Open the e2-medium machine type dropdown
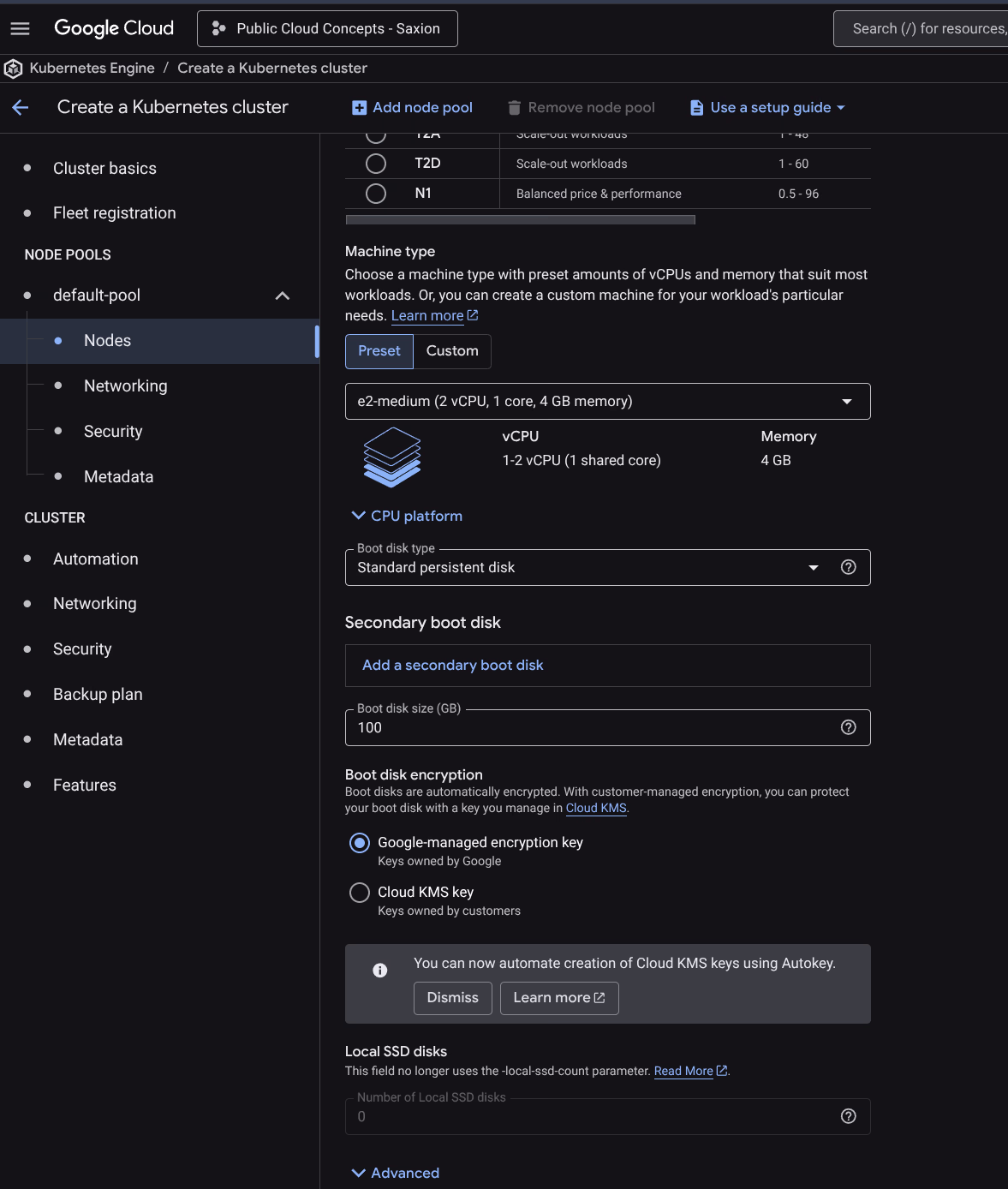The height and width of the screenshot is (1189, 1008). 607,401
